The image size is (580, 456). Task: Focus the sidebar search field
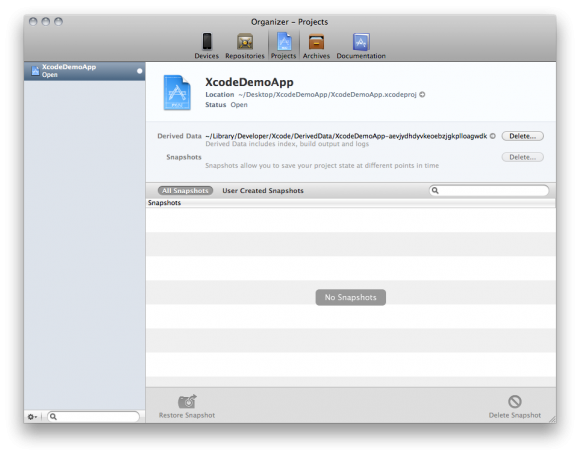[94, 417]
